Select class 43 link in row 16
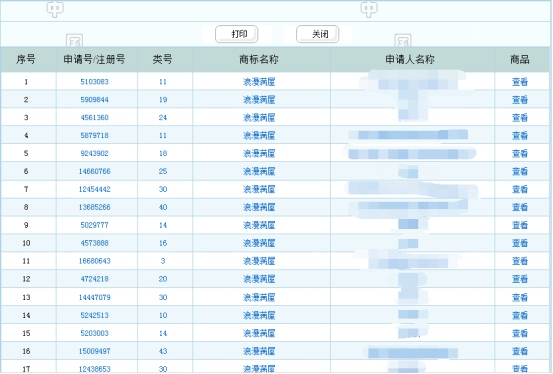553x374 pixels. (x=163, y=351)
